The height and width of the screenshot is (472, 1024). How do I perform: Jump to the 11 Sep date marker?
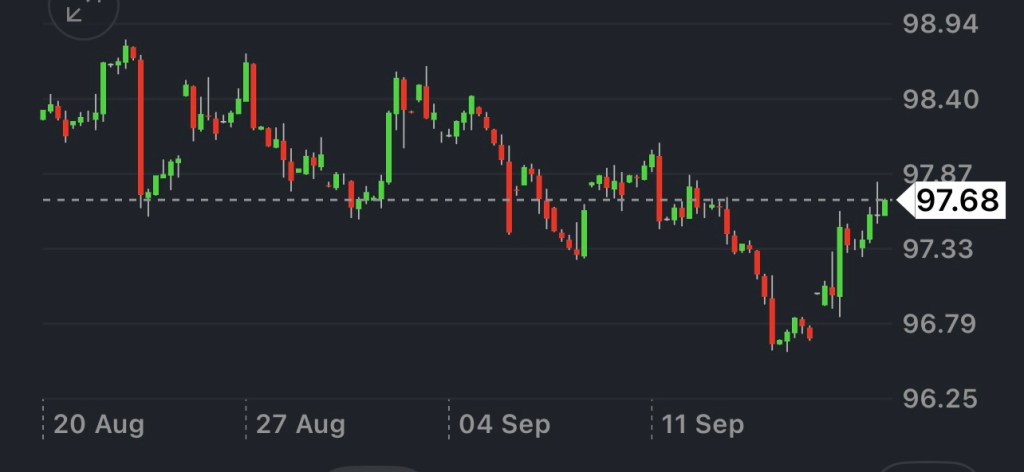point(703,424)
